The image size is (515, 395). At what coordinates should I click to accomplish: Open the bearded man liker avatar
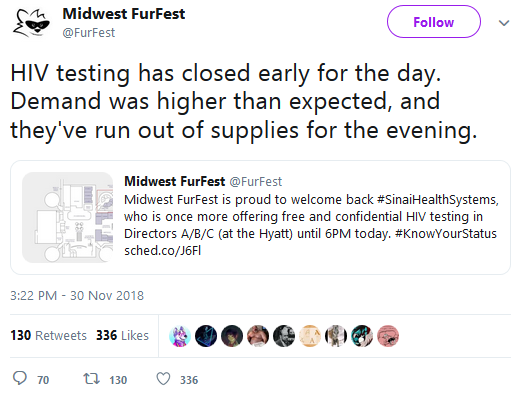pos(284,336)
